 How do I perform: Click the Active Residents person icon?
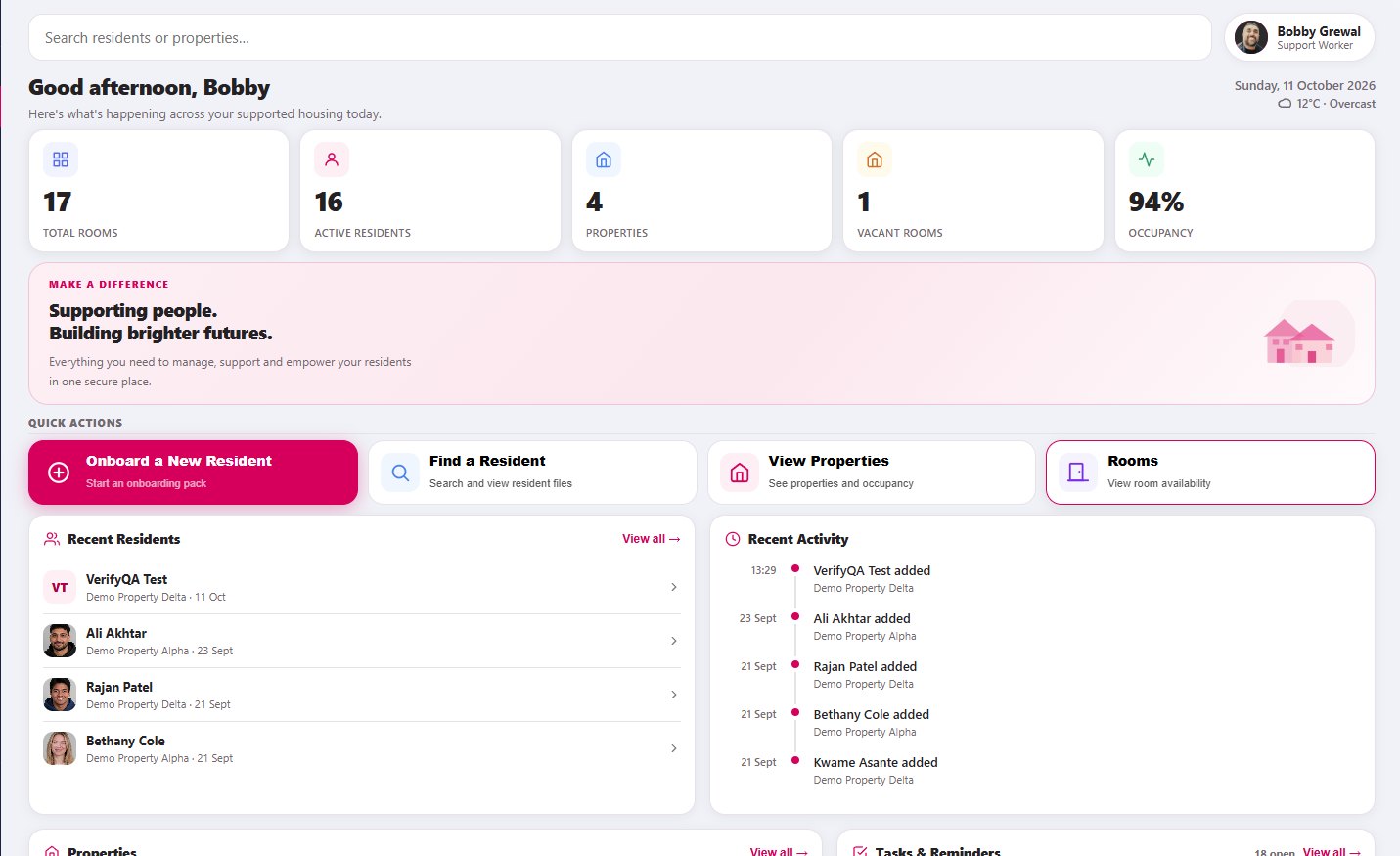pos(332,159)
